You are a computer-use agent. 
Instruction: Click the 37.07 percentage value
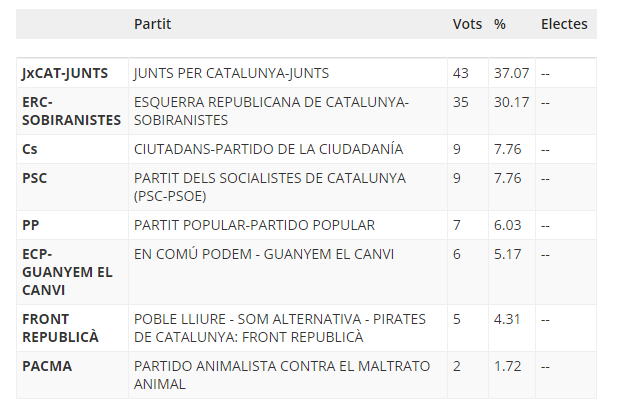tap(510, 74)
